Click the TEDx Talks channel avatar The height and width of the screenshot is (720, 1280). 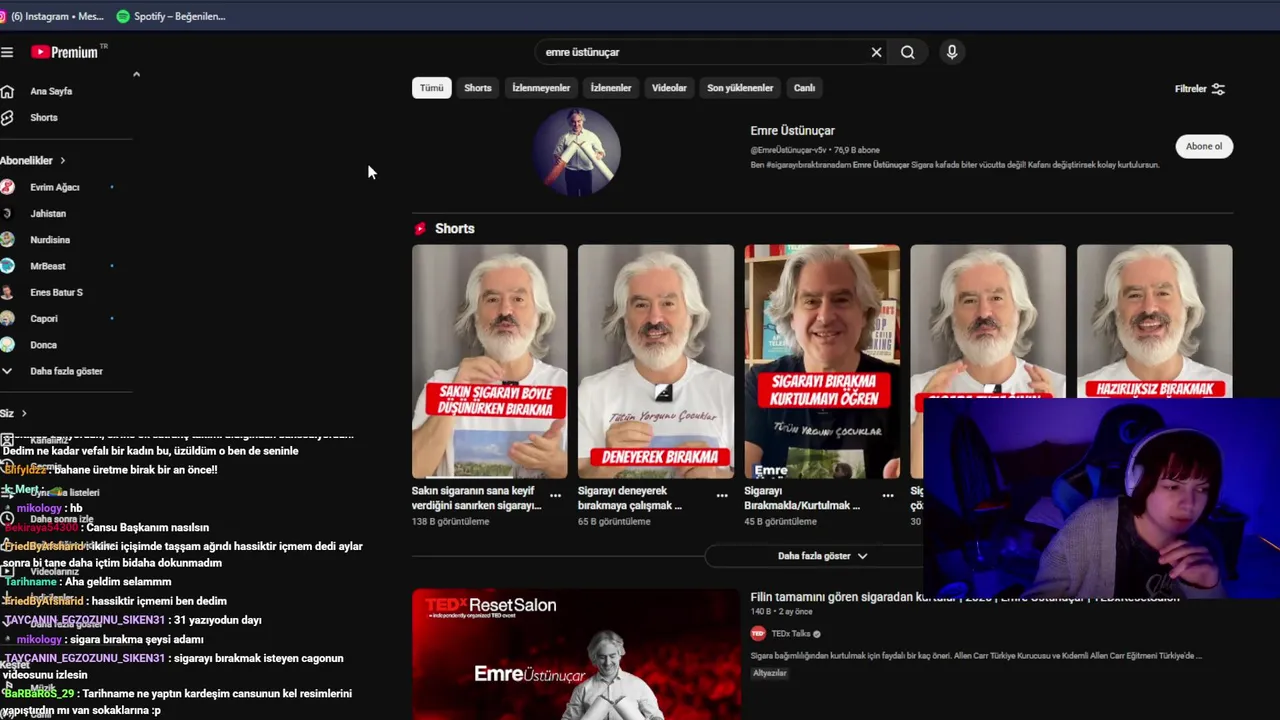coord(758,633)
